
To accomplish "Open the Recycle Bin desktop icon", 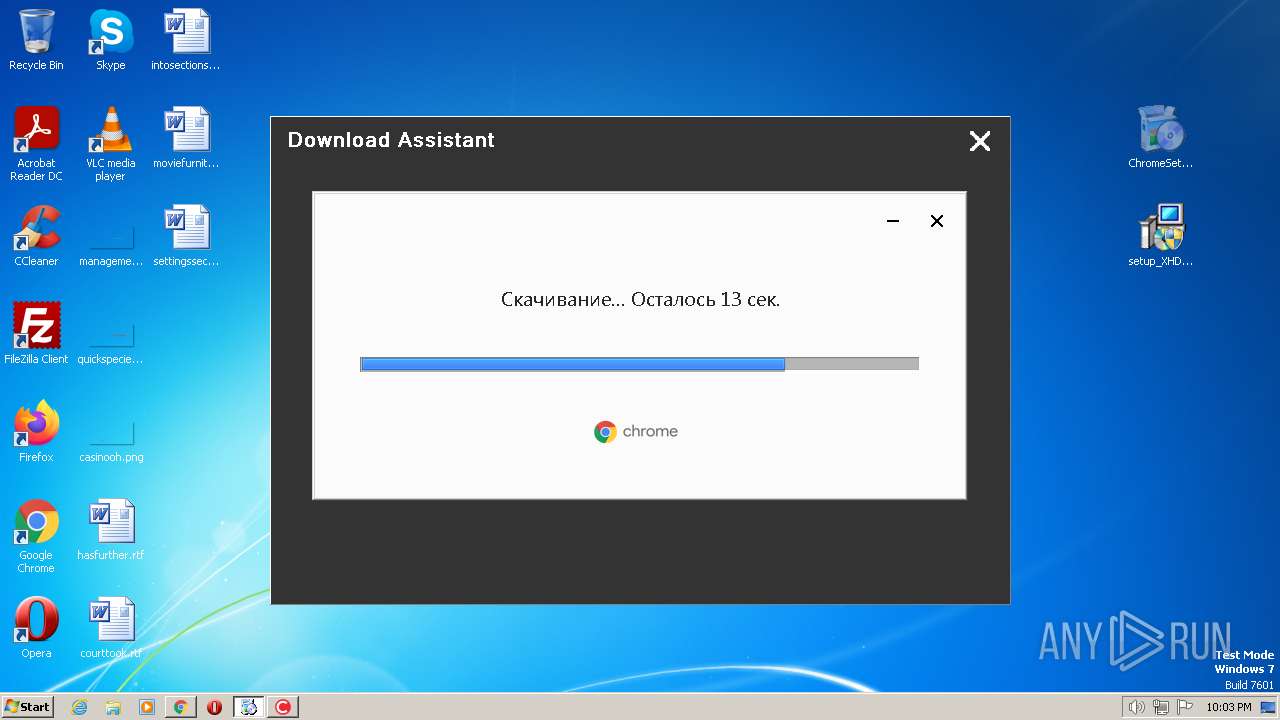I will point(36,40).
